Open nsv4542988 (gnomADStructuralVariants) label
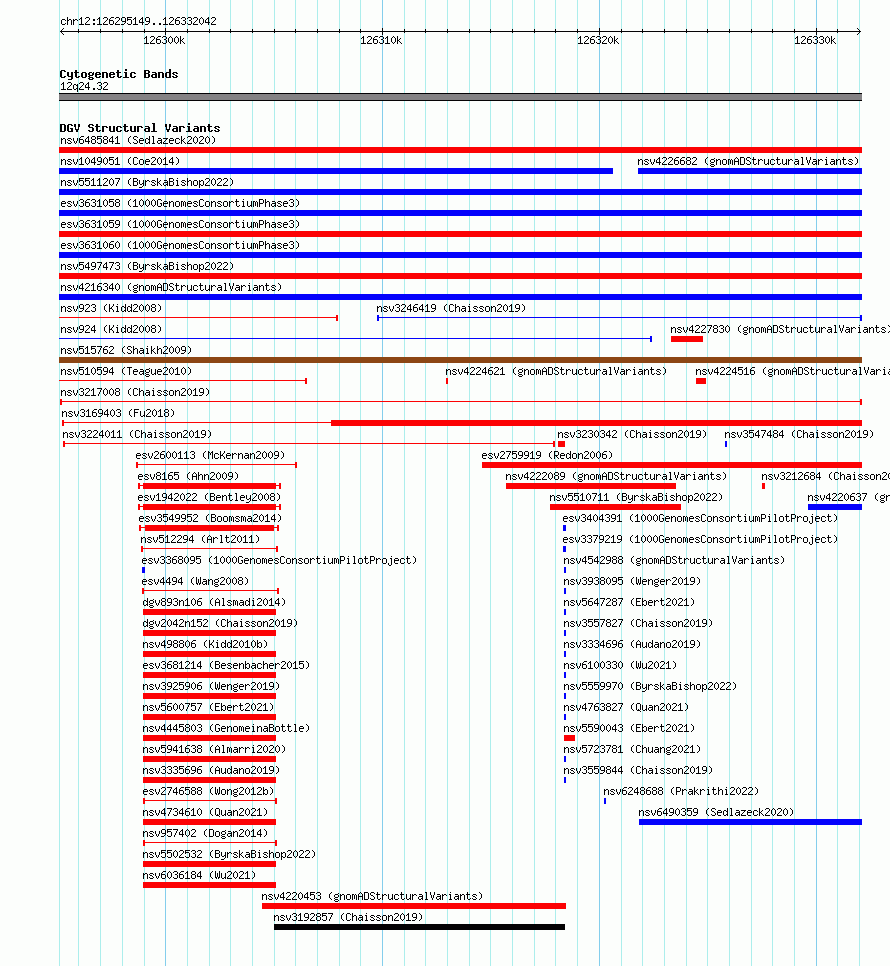The image size is (890, 966). coord(674,559)
